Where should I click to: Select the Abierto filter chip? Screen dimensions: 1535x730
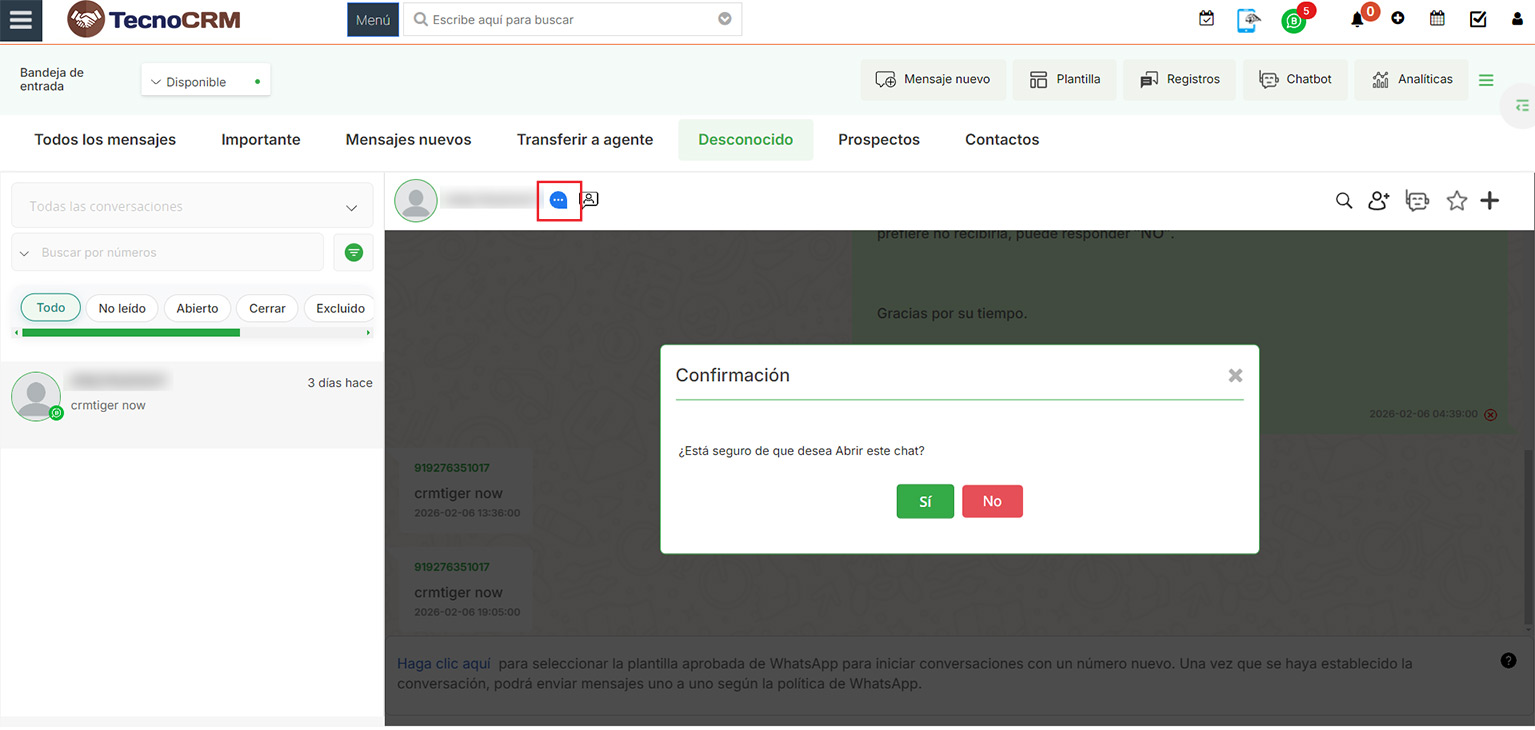point(197,308)
